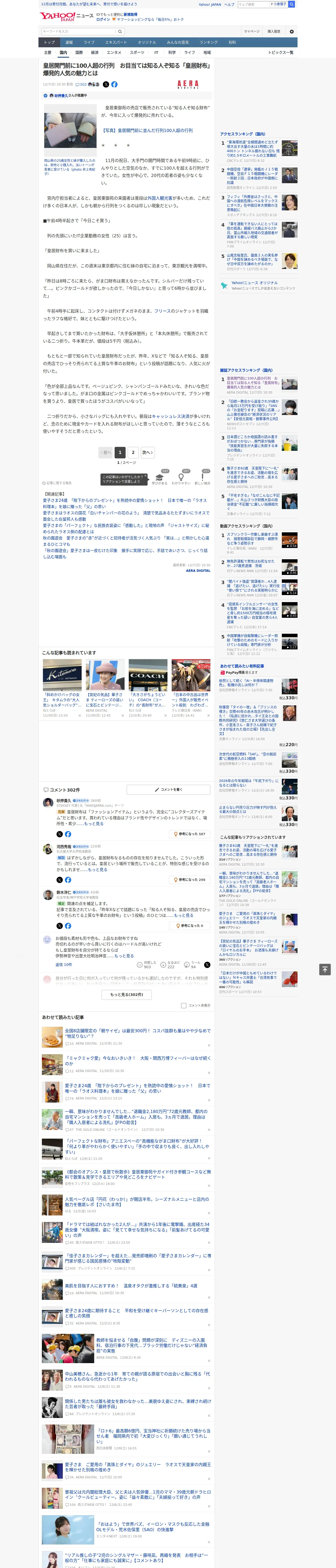Share article on X below headline
Viewport: 336px width, 1568px height.
pos(106,85)
